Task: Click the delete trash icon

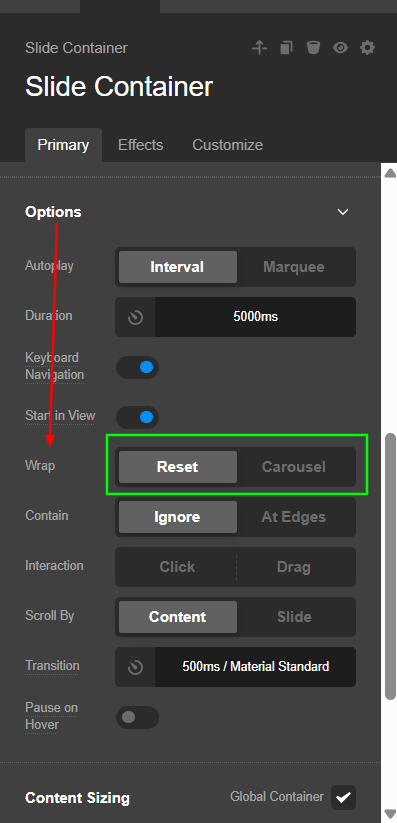Action: 314,48
